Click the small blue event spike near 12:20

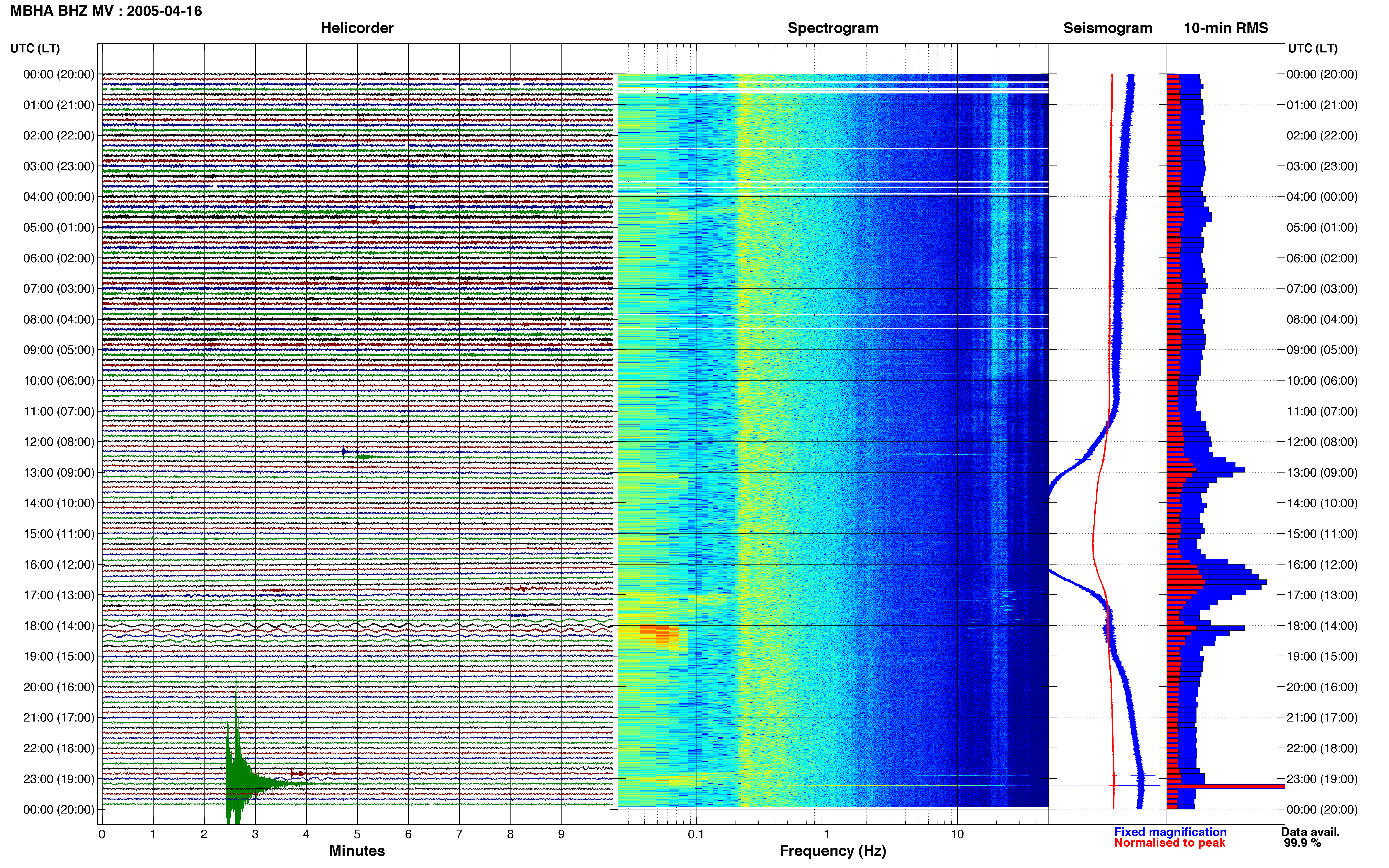point(344,452)
